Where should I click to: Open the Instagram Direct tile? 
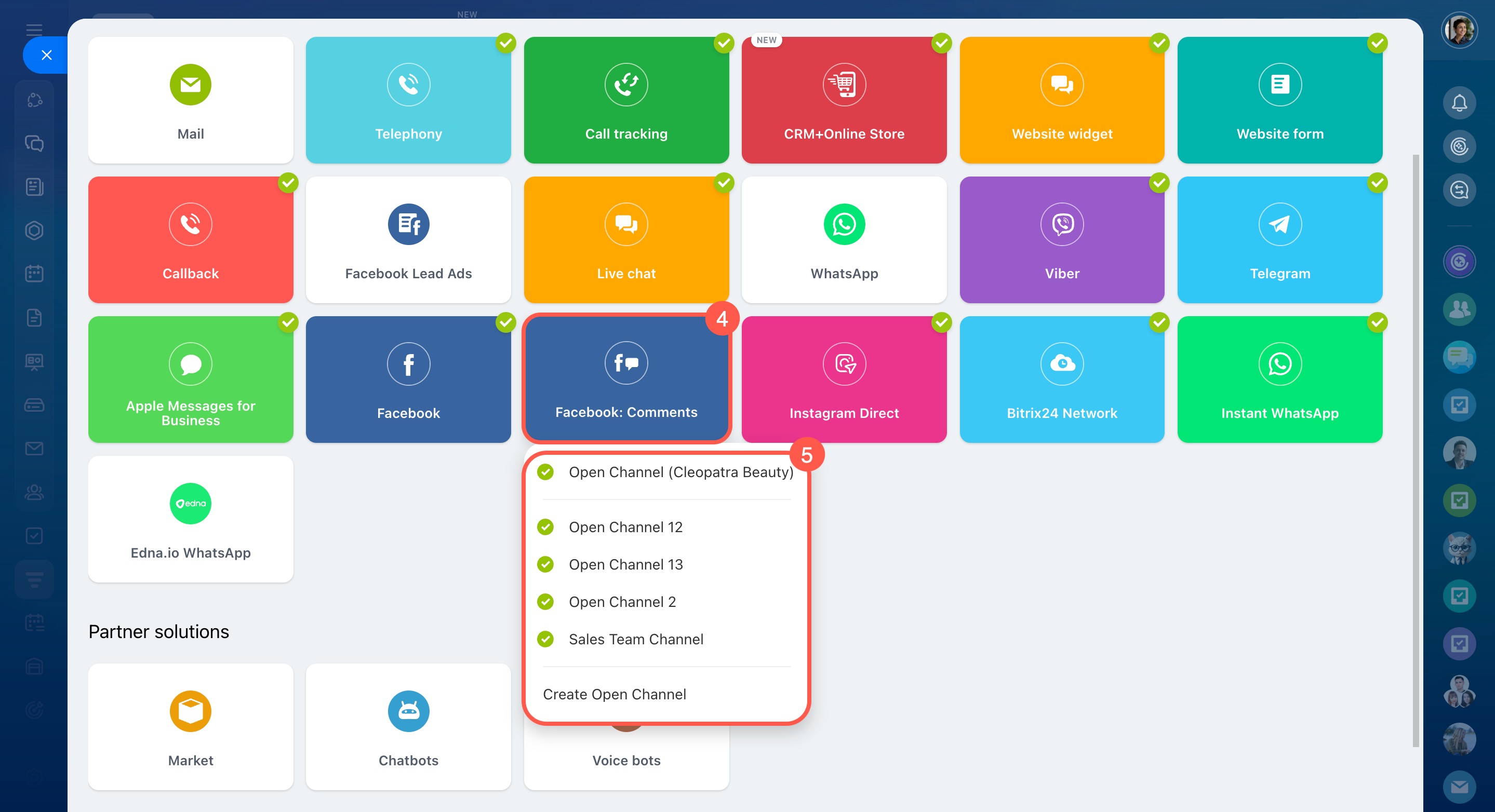tap(844, 380)
